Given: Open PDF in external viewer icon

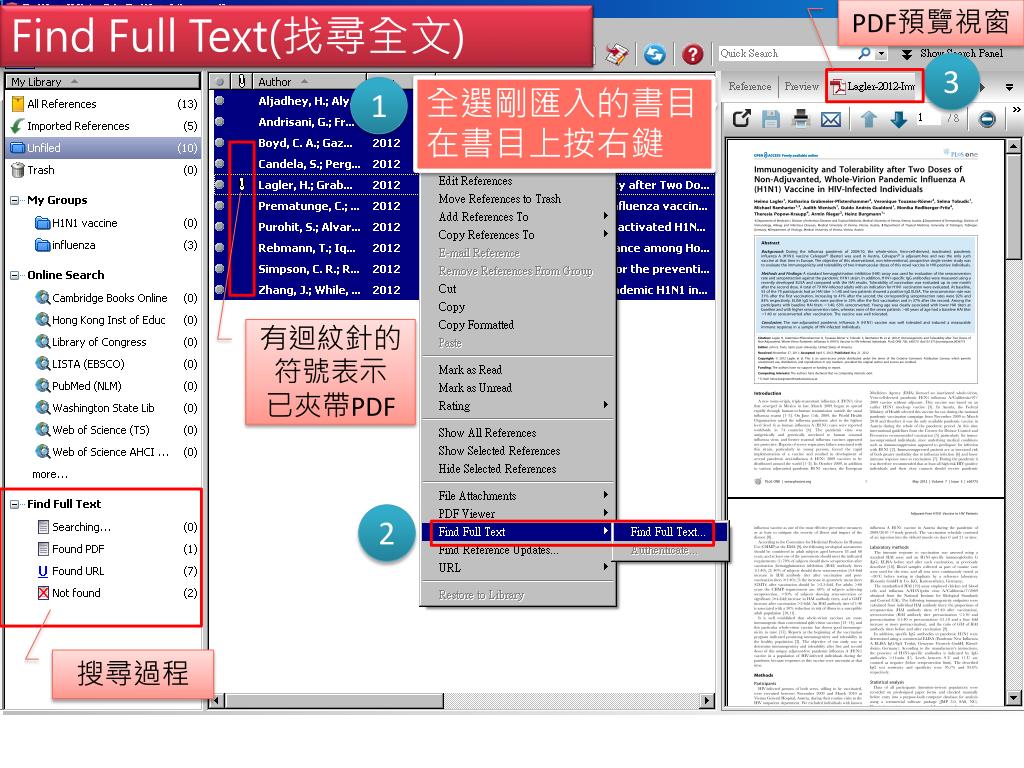Looking at the screenshot, I should click(741, 119).
